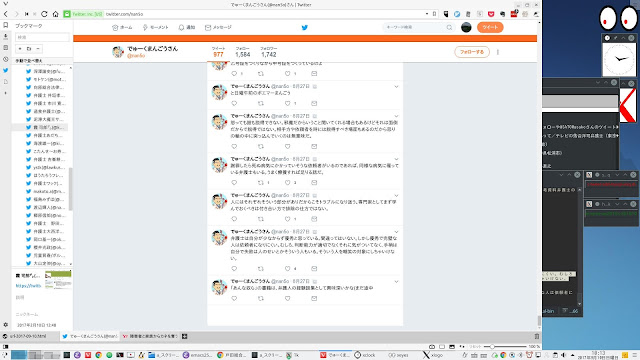Open the History panel clock icon

tap(5, 59)
